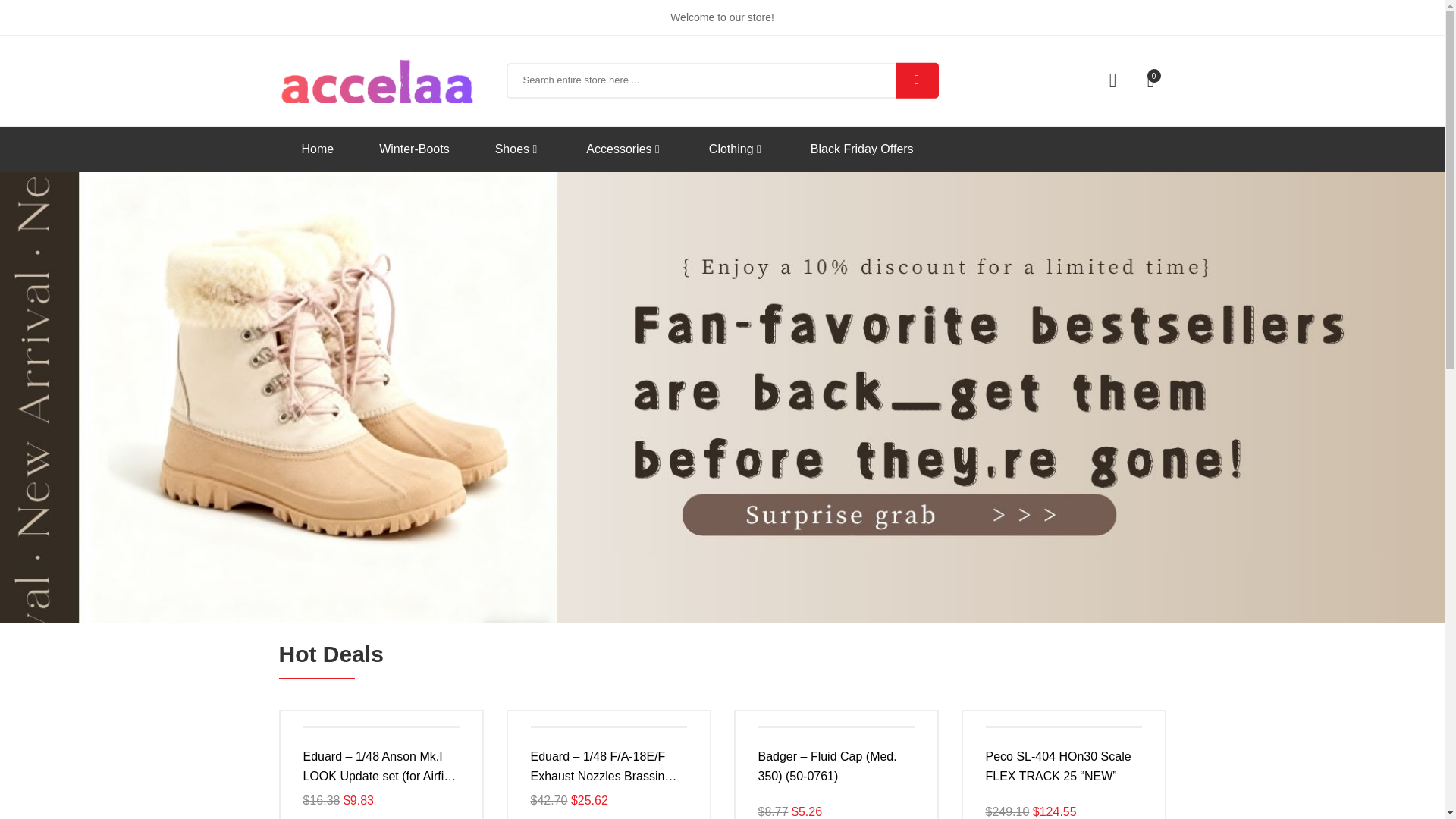Click the accelaa store logo
The image size is (1456, 819).
click(x=377, y=81)
